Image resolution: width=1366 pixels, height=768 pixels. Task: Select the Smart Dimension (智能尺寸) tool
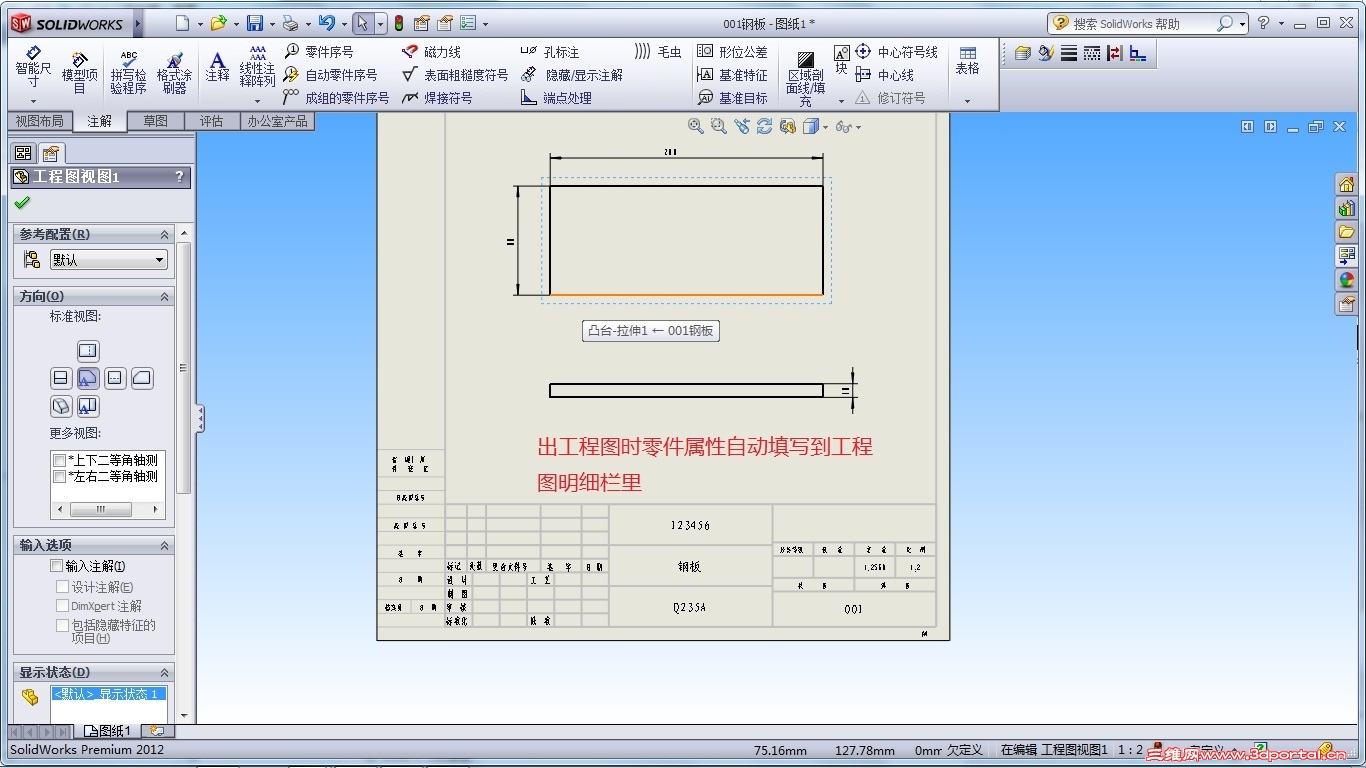(32, 67)
